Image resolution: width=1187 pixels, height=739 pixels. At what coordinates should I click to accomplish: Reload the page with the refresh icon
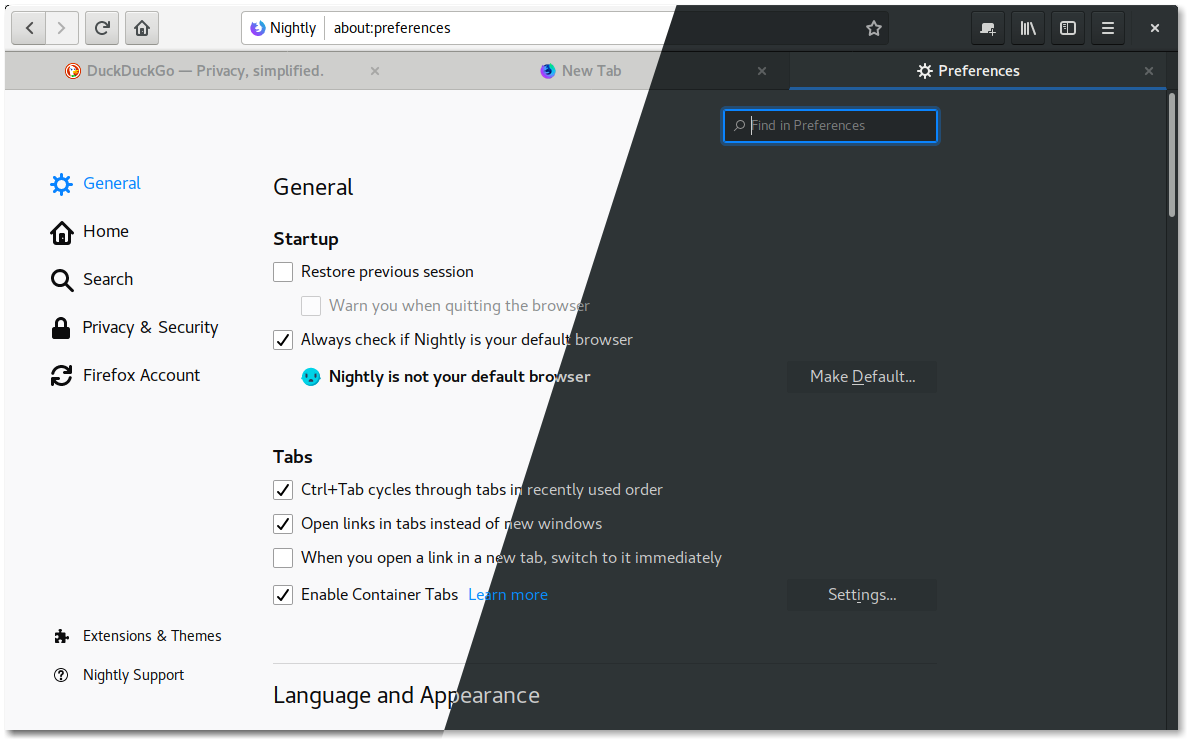click(101, 28)
